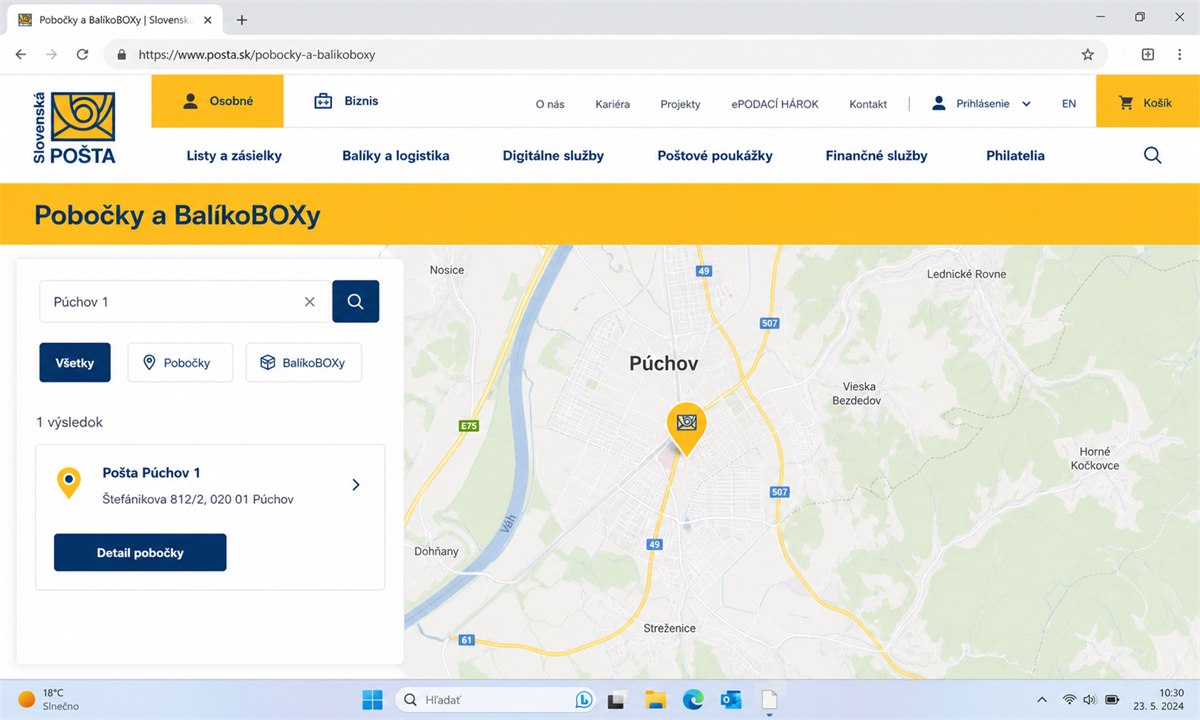The height and width of the screenshot is (720, 1200).
Task: Open Task View from the taskbar
Action: pos(617,699)
